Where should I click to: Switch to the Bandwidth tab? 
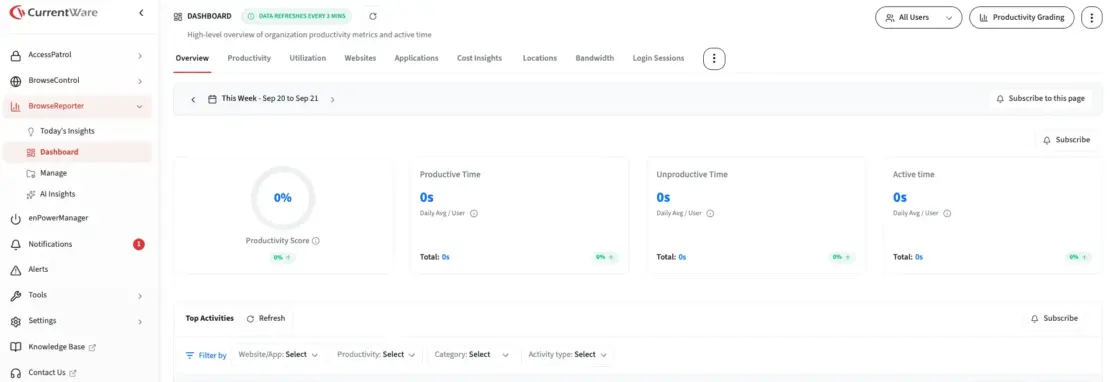pyautogui.click(x=595, y=58)
